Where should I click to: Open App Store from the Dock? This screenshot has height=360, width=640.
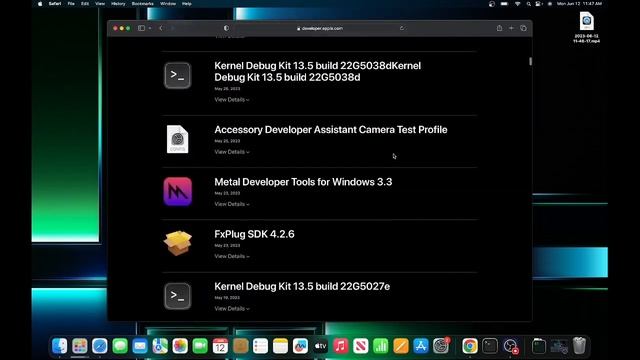(x=421, y=346)
